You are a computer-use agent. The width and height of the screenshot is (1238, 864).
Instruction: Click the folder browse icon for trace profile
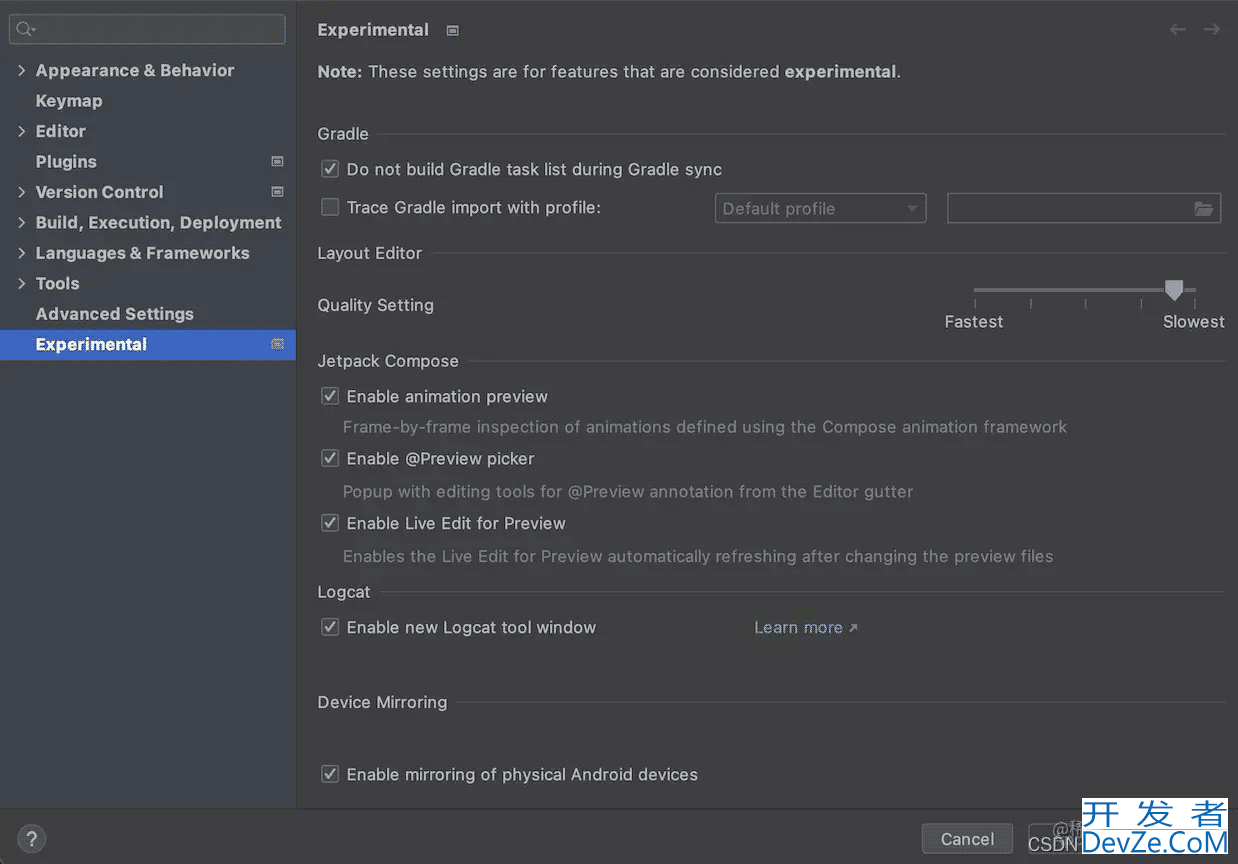click(x=1204, y=209)
